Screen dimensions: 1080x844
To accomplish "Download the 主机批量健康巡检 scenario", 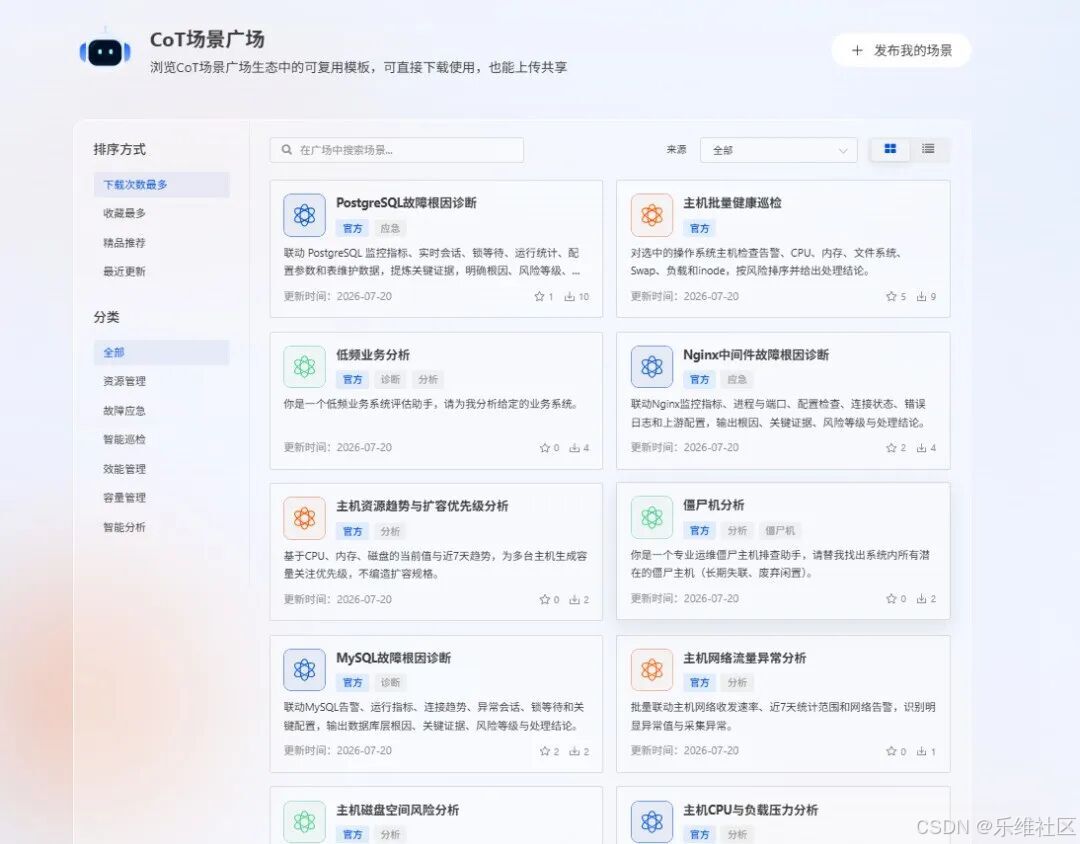I will (x=922, y=296).
